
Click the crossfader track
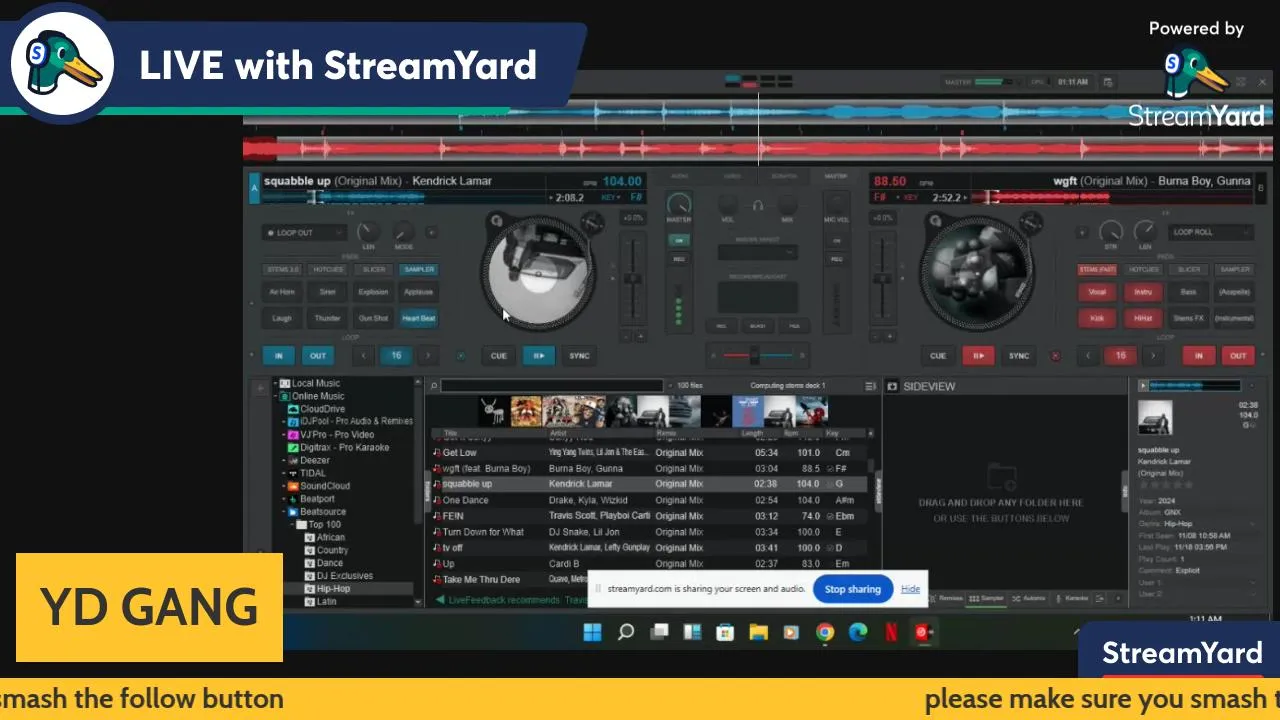point(757,355)
